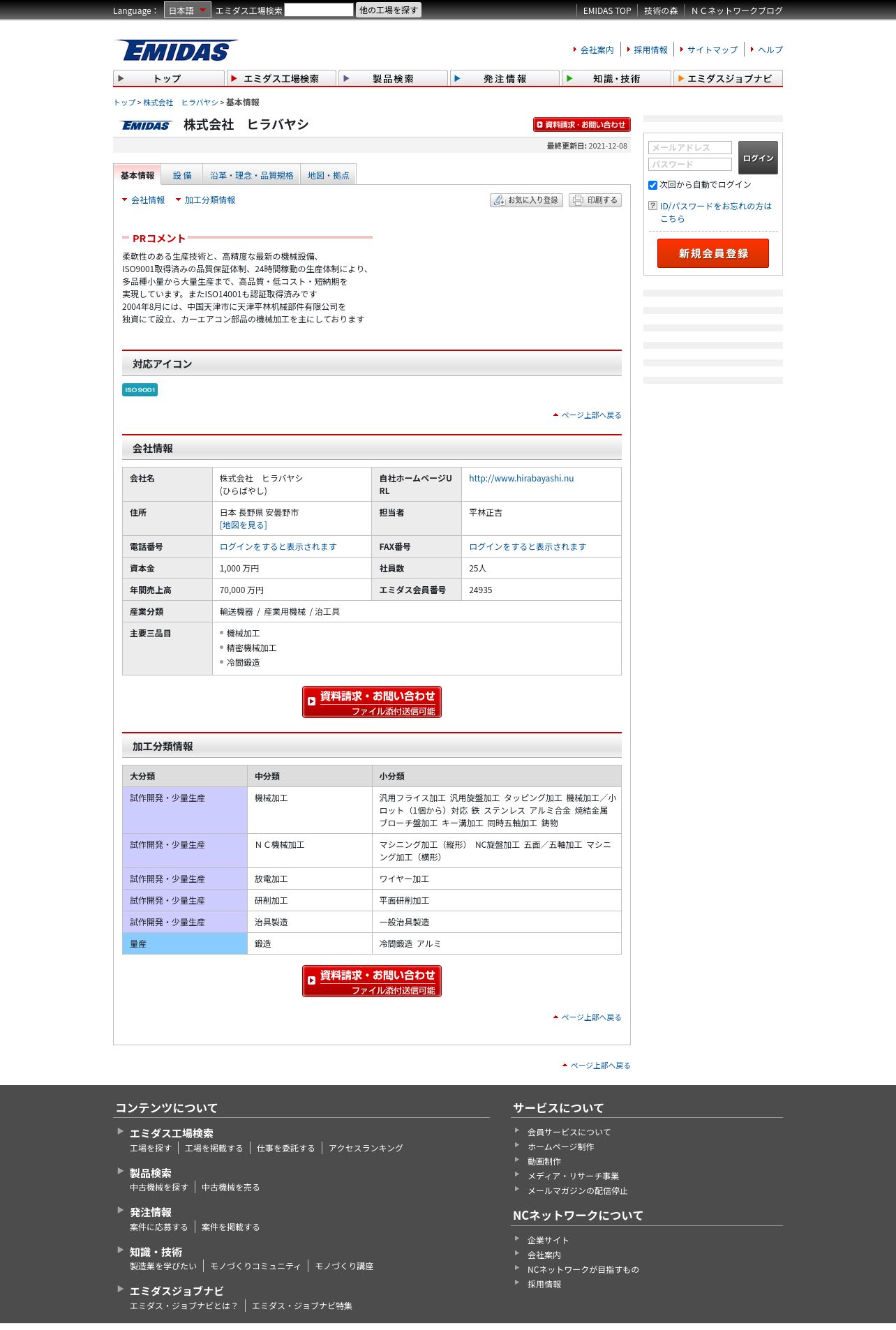Click the small 資料請求・お問い合わせ button near the company name
This screenshot has width=896, height=1330.
[582, 124]
